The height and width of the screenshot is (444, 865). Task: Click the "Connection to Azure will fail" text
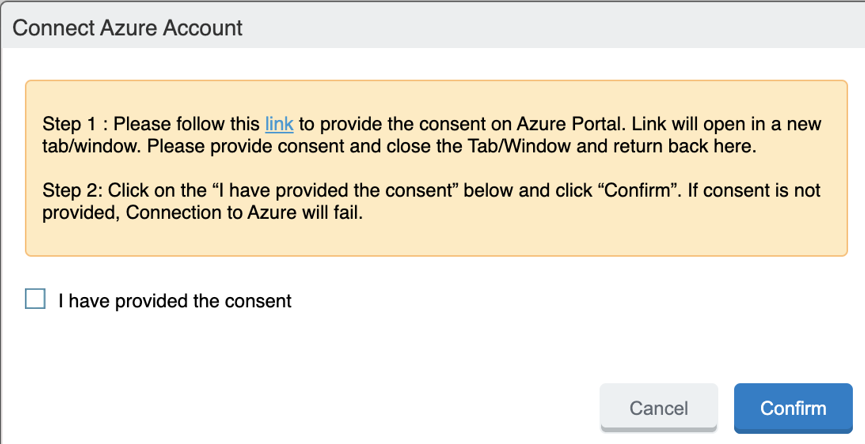coord(243,212)
